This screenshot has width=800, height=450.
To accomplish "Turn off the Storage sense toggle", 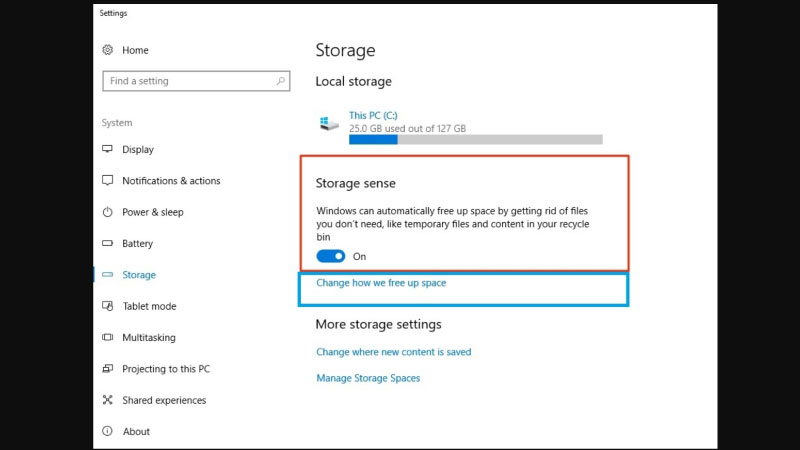I will pyautogui.click(x=330, y=256).
